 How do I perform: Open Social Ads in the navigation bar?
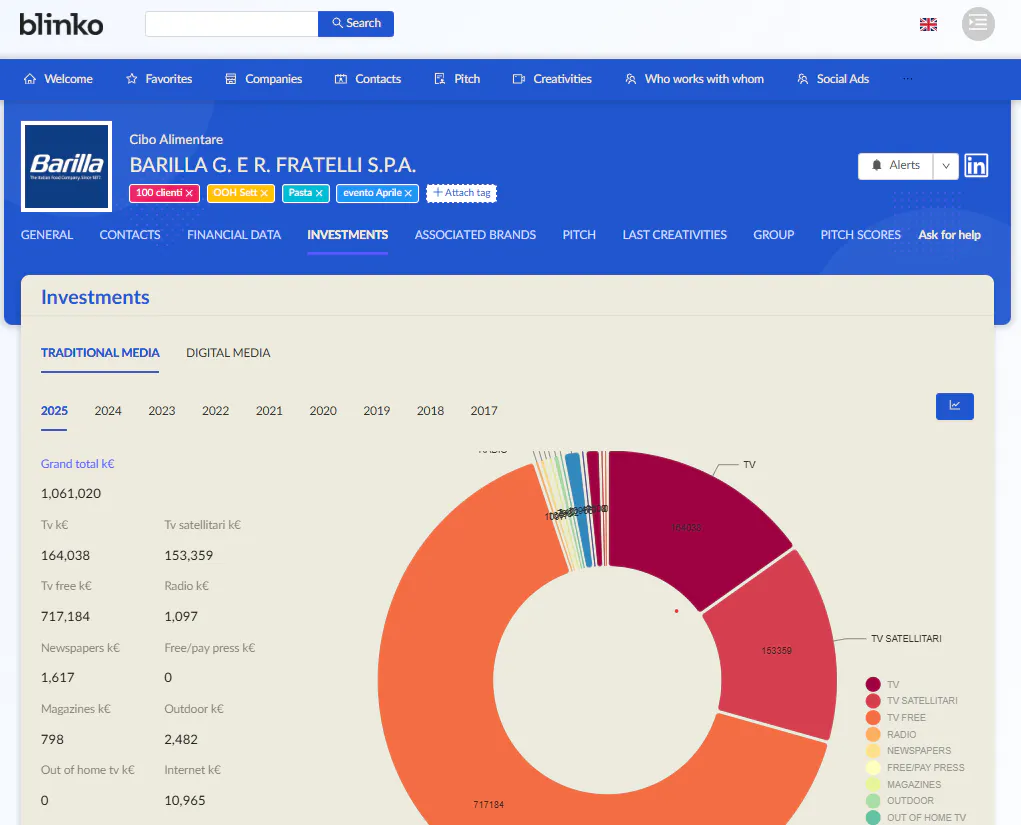(833, 79)
